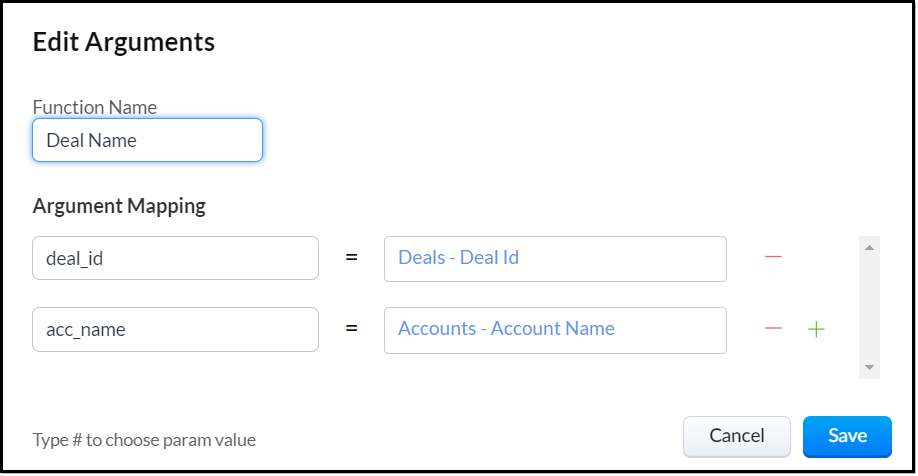Add a new argument mapping row
Image resolution: width=918 pixels, height=476 pixels.
point(816,329)
